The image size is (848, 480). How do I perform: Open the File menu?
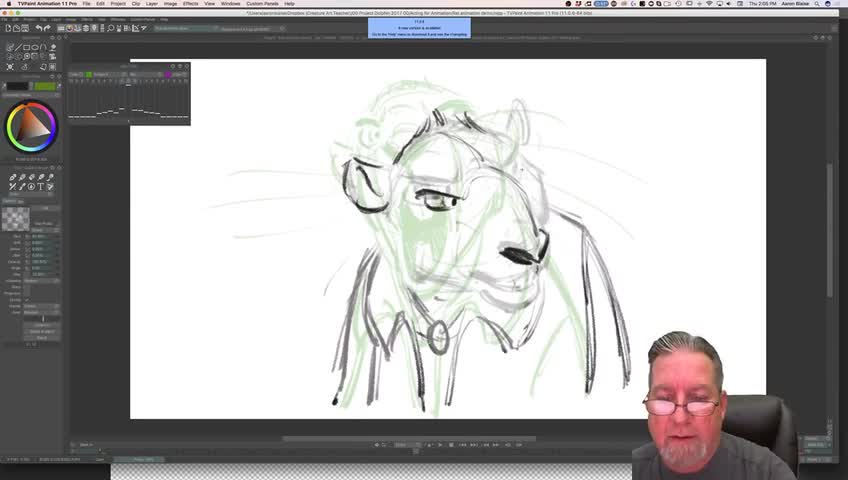(x=87, y=3)
